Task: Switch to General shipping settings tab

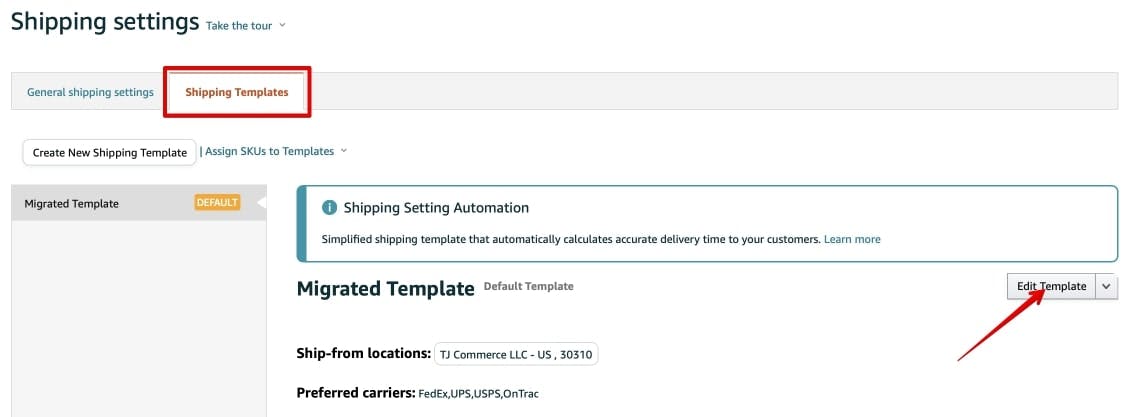Action: pyautogui.click(x=90, y=92)
